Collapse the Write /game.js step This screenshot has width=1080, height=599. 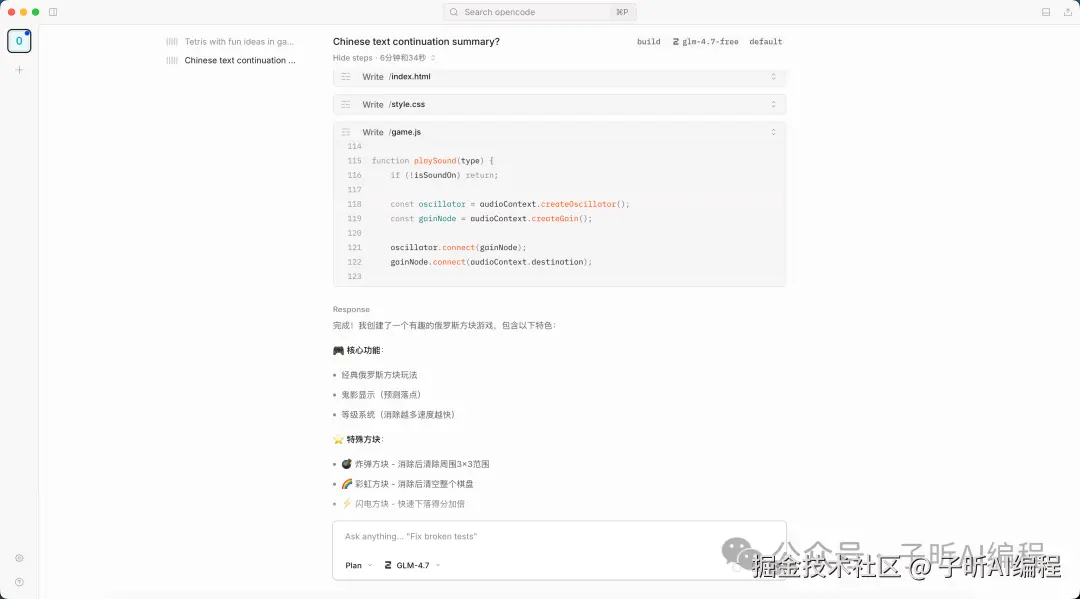click(773, 132)
